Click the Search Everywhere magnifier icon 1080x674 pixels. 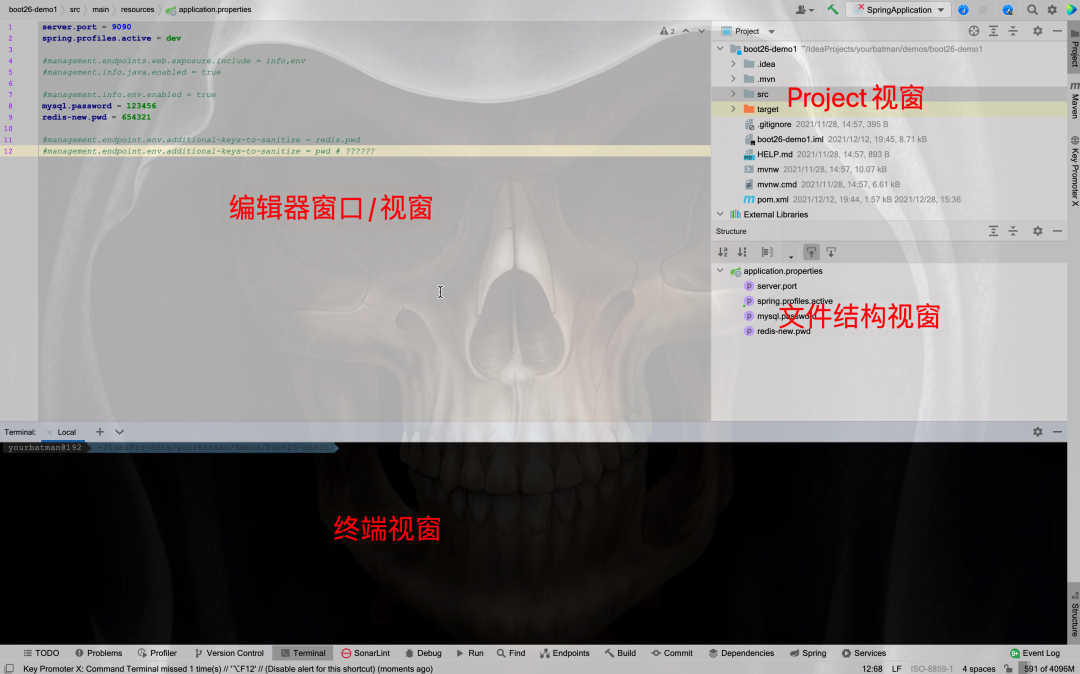[x=1032, y=10]
